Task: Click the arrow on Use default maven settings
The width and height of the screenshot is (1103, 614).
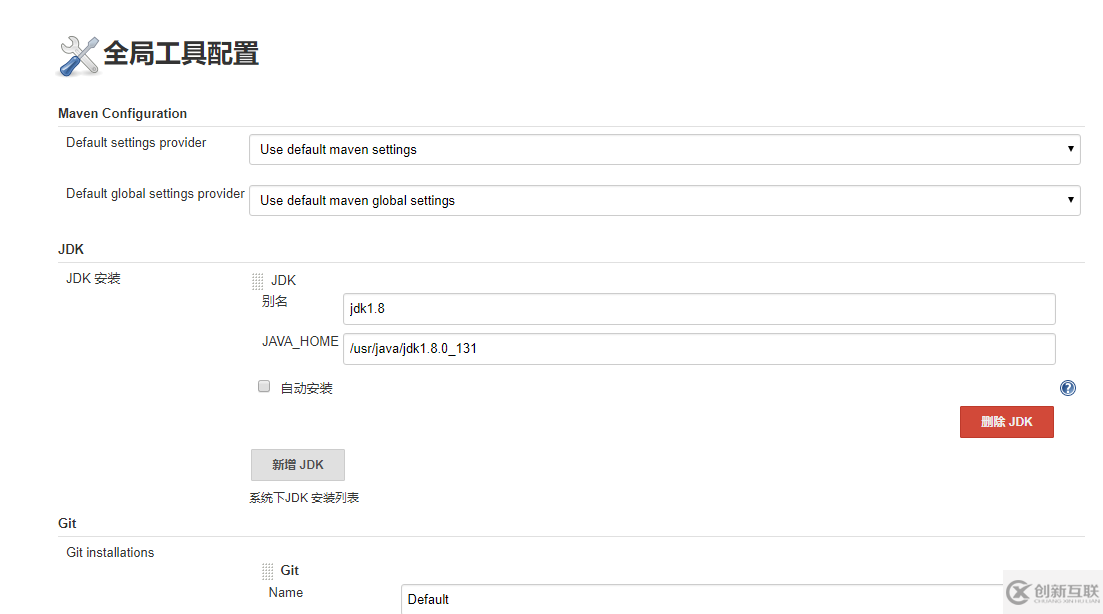Action: pos(1071,149)
